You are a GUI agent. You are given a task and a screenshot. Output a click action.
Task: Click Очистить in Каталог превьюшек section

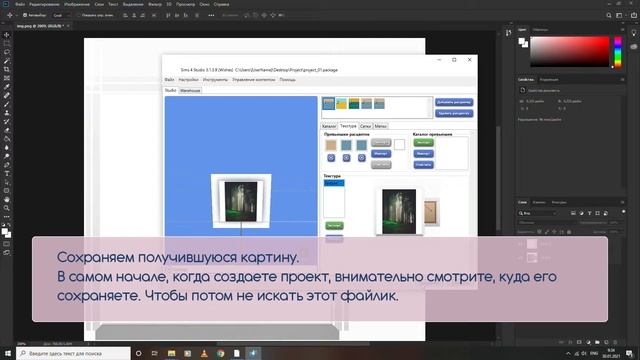pyautogui.click(x=423, y=164)
